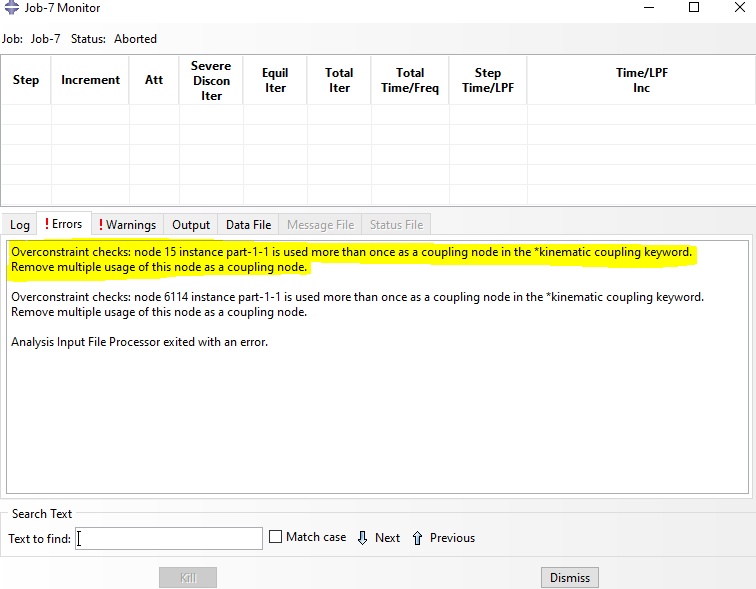Click the Severe Discon Iter header
Image resolution: width=756 pixels, height=589 pixels.
coord(211,80)
